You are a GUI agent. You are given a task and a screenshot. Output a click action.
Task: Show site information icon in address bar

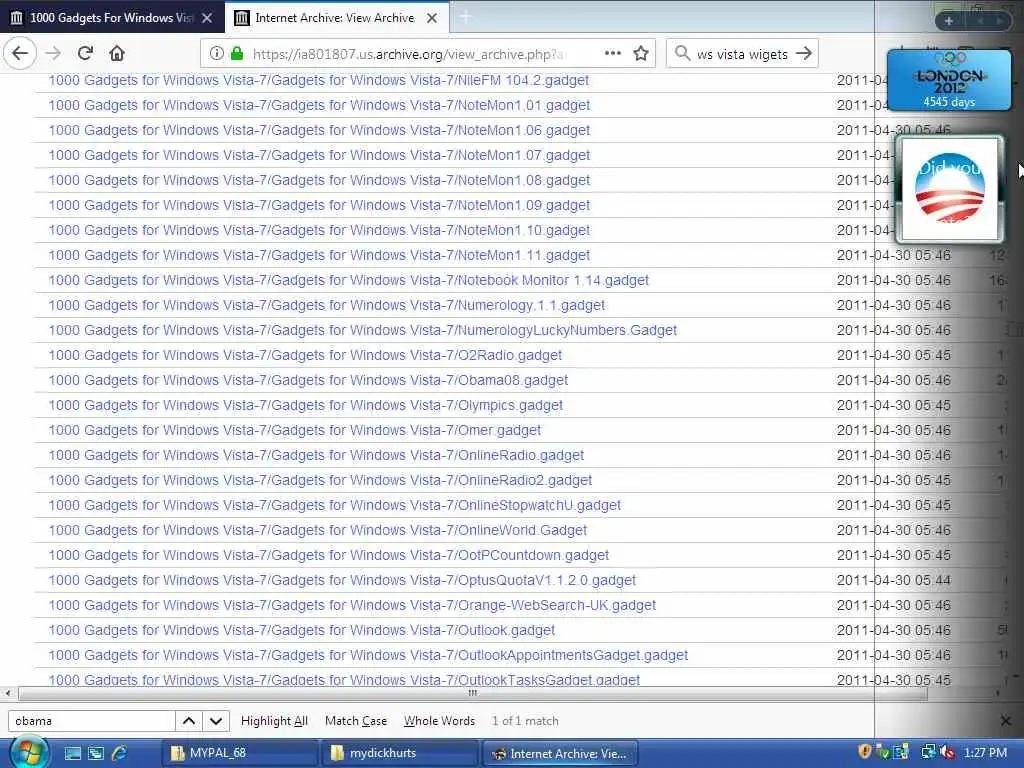coord(216,54)
